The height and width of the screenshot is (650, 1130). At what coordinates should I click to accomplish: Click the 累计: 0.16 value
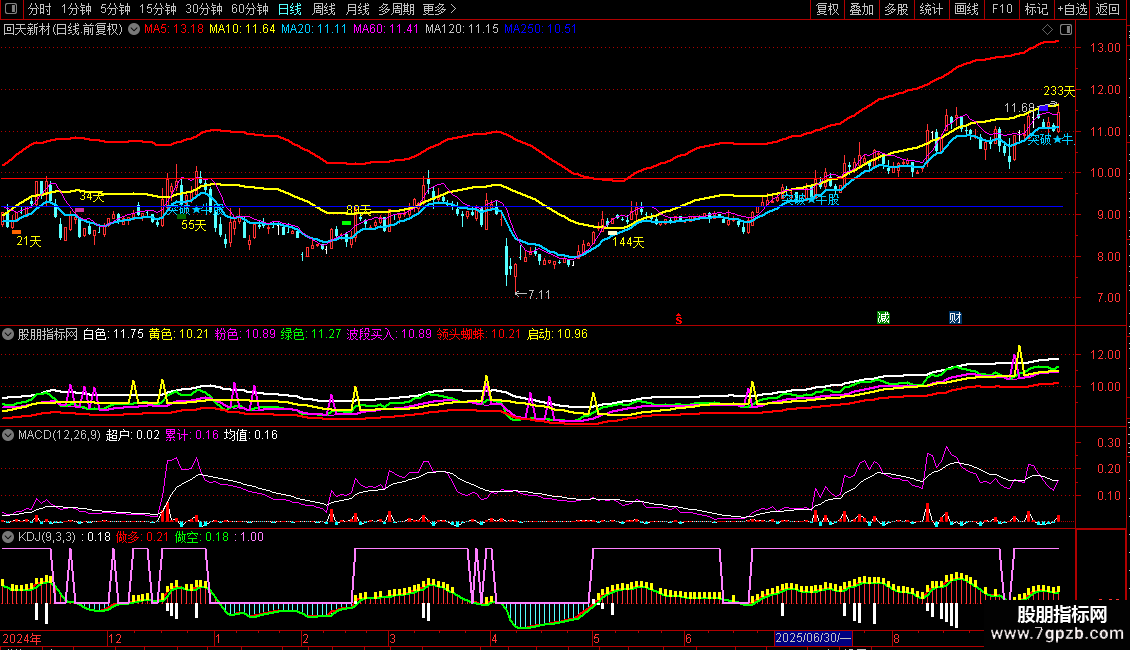tap(192, 435)
